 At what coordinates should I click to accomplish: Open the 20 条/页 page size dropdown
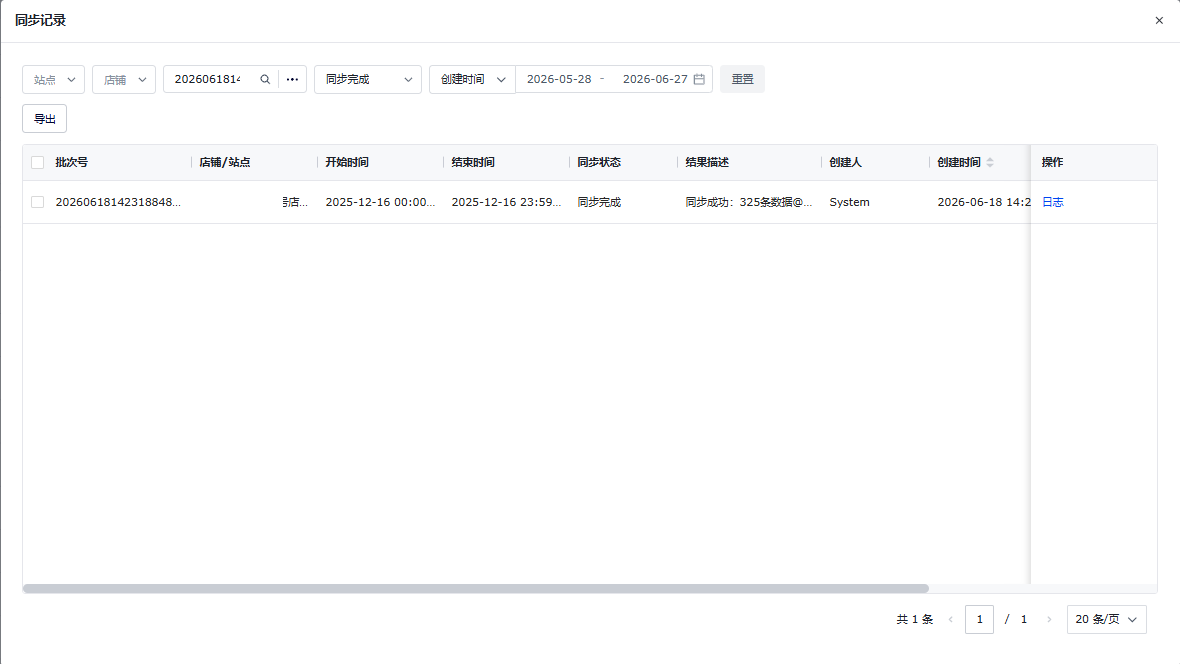coord(1106,620)
